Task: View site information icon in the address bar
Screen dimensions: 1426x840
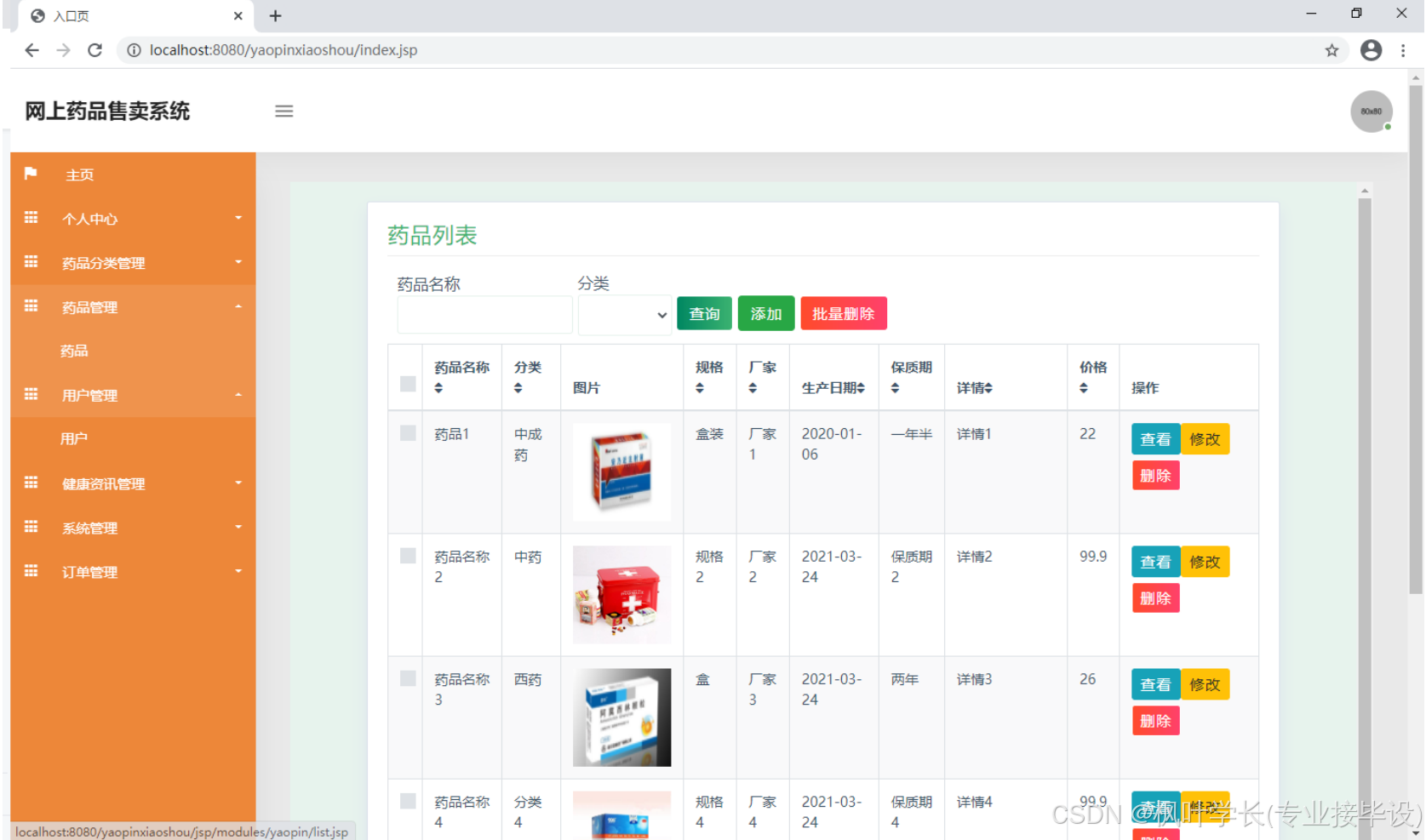Action: (x=134, y=50)
